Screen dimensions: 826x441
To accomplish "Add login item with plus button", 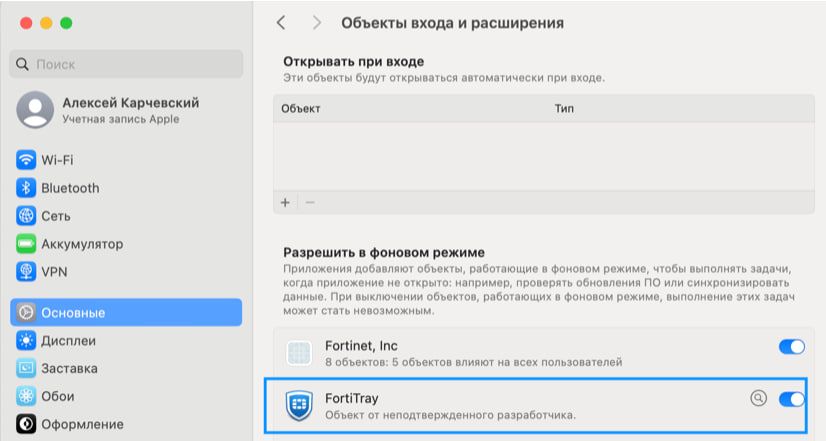I will (285, 202).
